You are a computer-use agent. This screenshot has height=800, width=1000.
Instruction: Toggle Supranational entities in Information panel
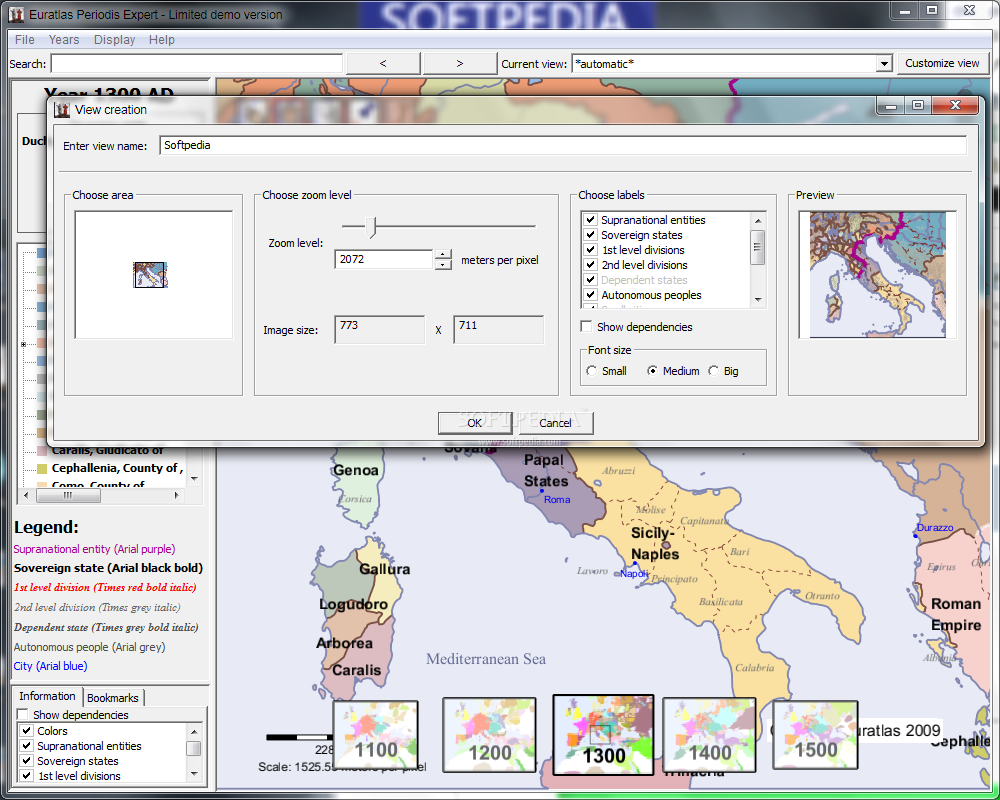pyautogui.click(x=26, y=745)
